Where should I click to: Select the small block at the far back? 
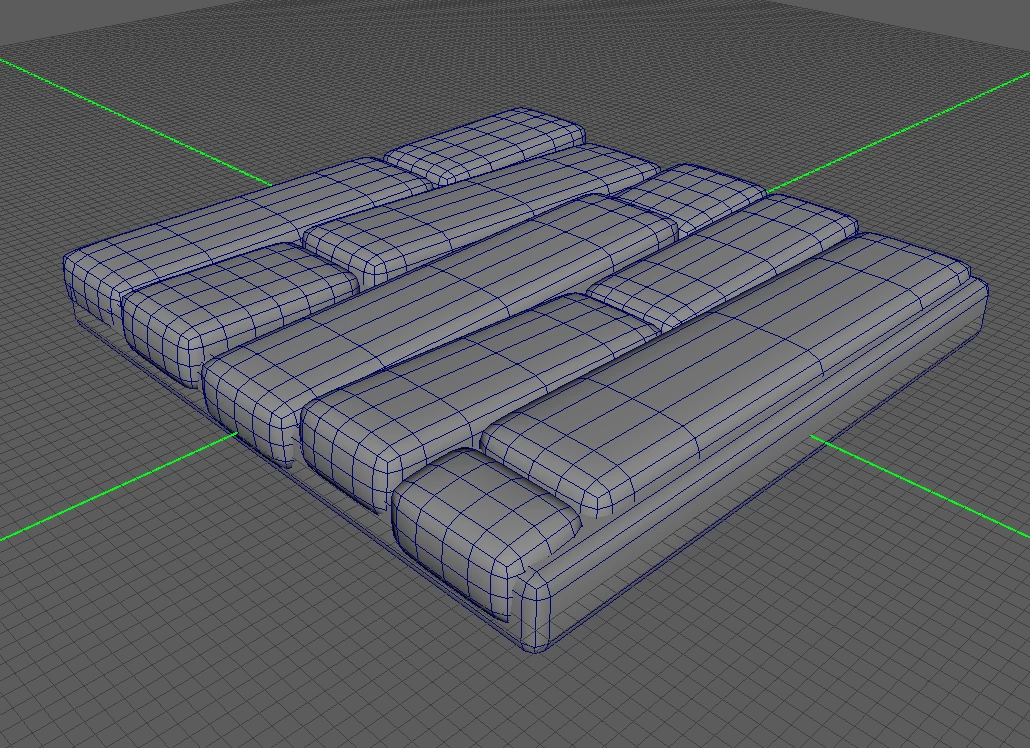tap(484, 147)
